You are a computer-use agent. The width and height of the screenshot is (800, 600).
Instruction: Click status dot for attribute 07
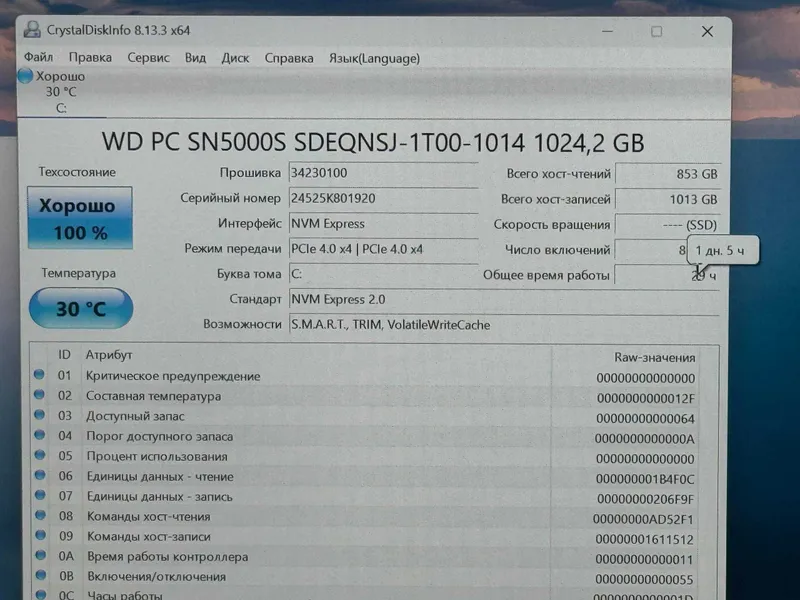[x=40, y=495]
